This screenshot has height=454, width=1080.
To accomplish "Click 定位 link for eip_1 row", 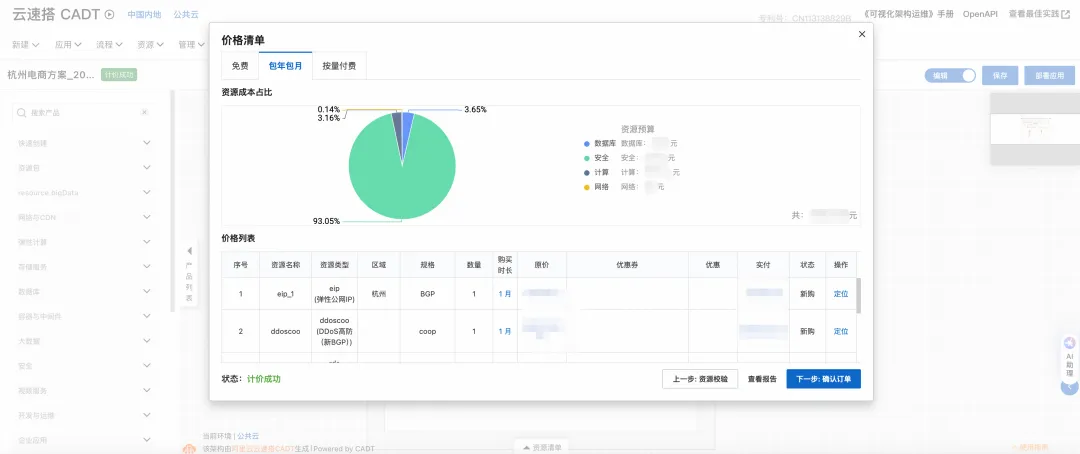I will pos(841,293).
